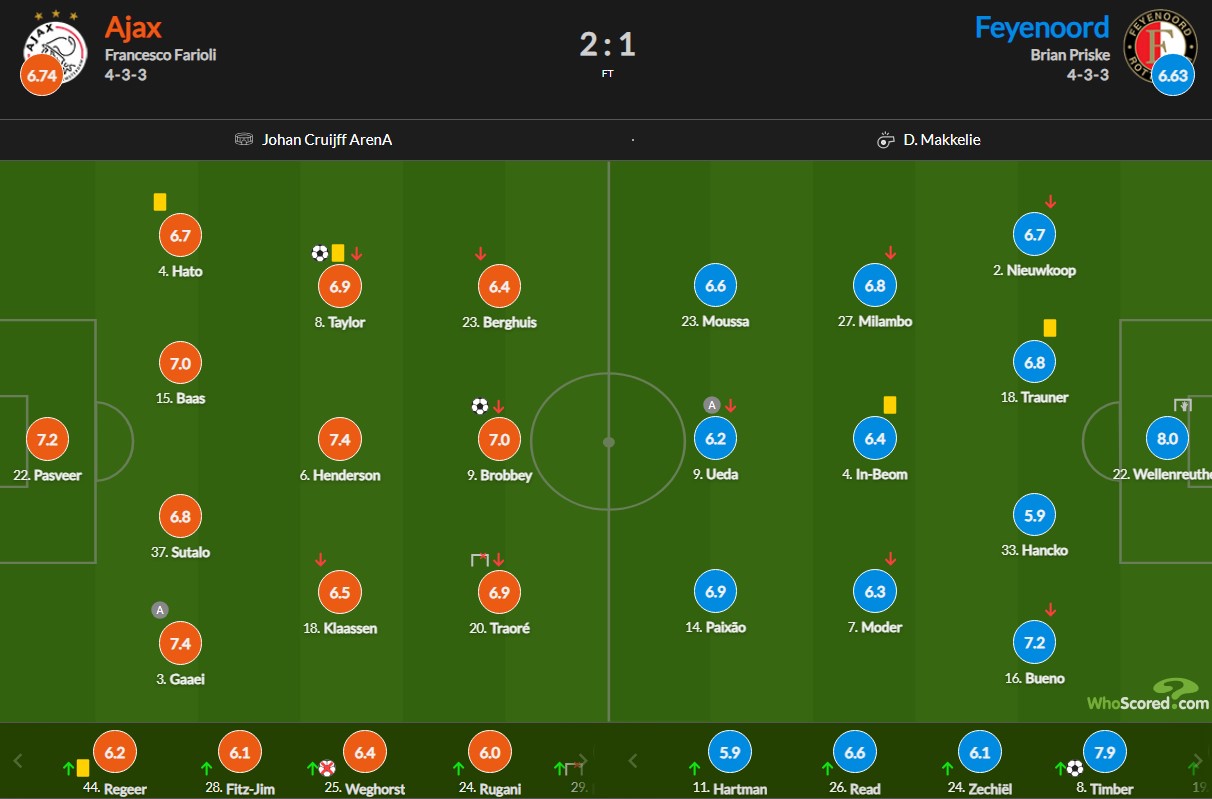Click the referee whistle icon beside D. Makkelie
The image size is (1212, 799).
[x=885, y=140]
